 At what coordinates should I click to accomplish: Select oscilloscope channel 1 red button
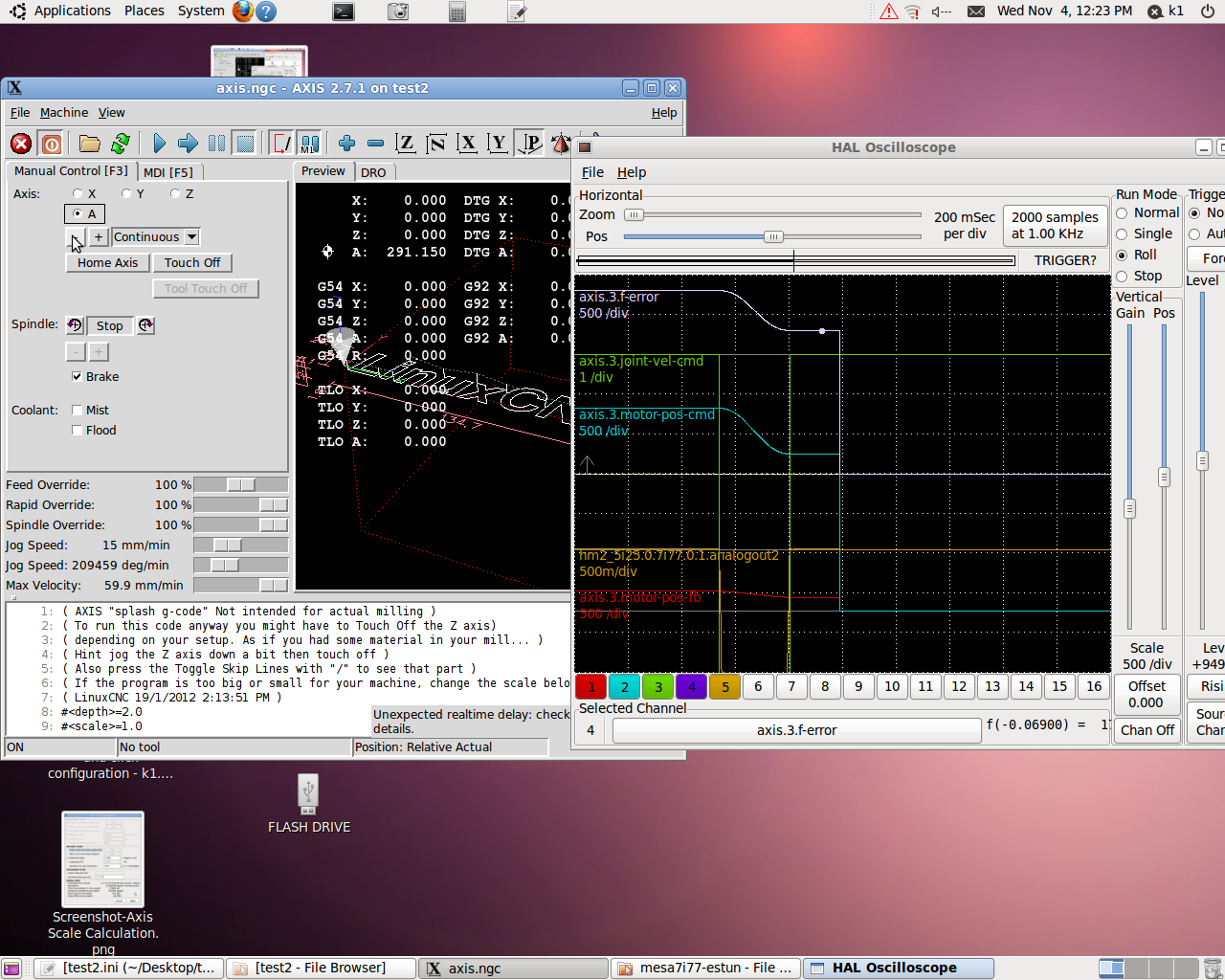click(591, 686)
